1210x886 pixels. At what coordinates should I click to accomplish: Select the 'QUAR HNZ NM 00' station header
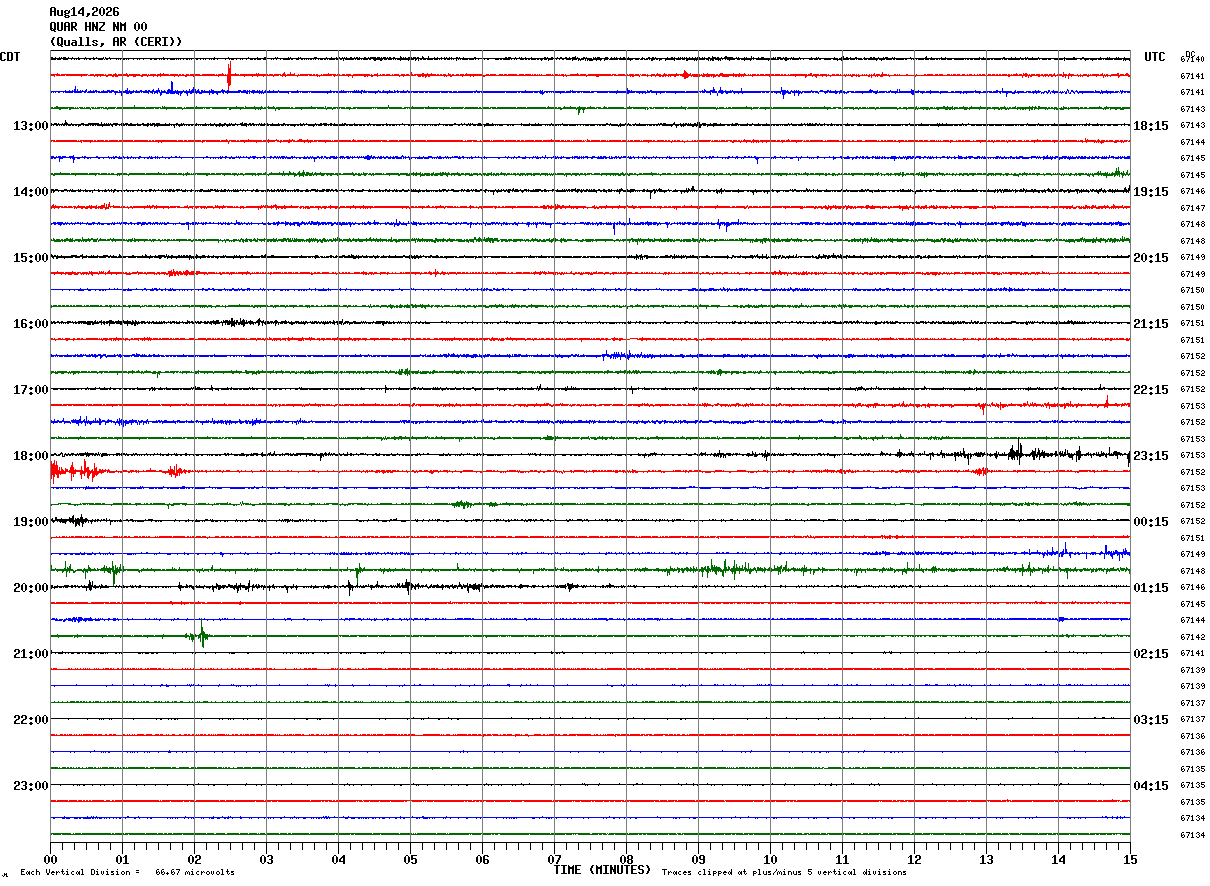click(x=98, y=27)
